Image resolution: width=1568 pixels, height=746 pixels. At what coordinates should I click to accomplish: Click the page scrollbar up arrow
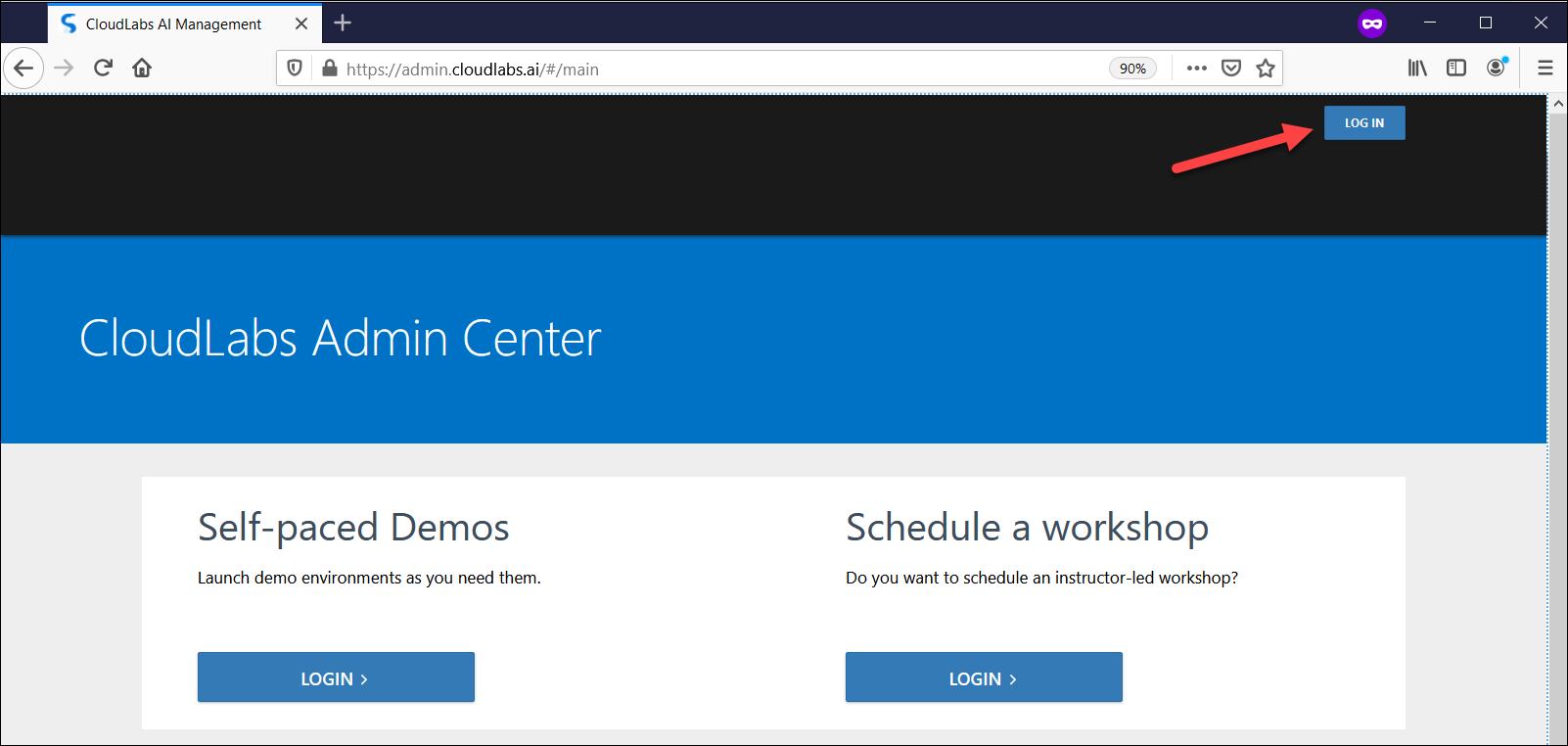click(1557, 102)
